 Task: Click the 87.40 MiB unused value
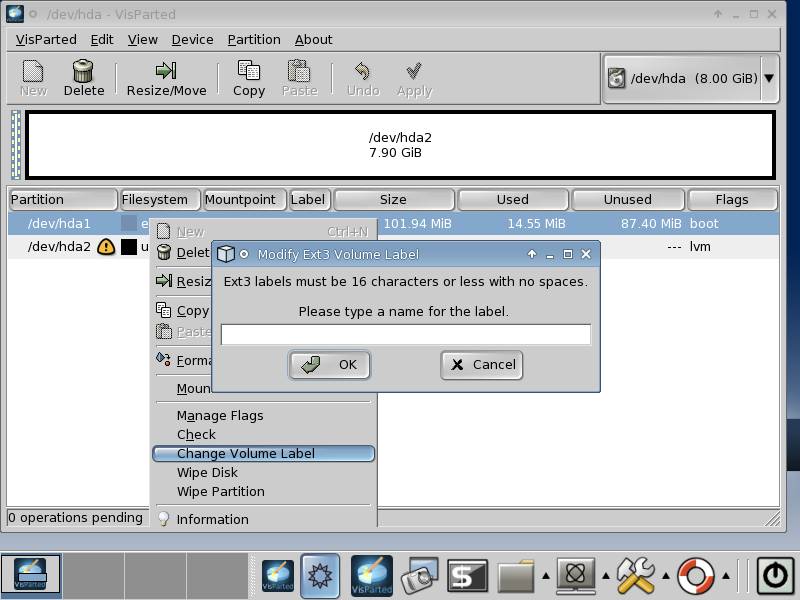(x=651, y=223)
